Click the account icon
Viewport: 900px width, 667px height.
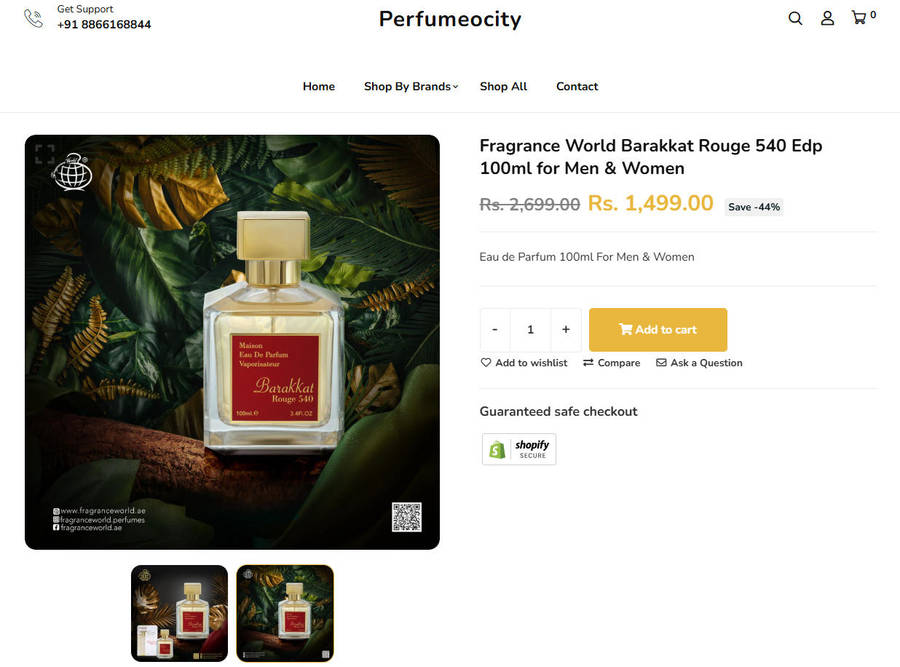pyautogui.click(x=827, y=18)
